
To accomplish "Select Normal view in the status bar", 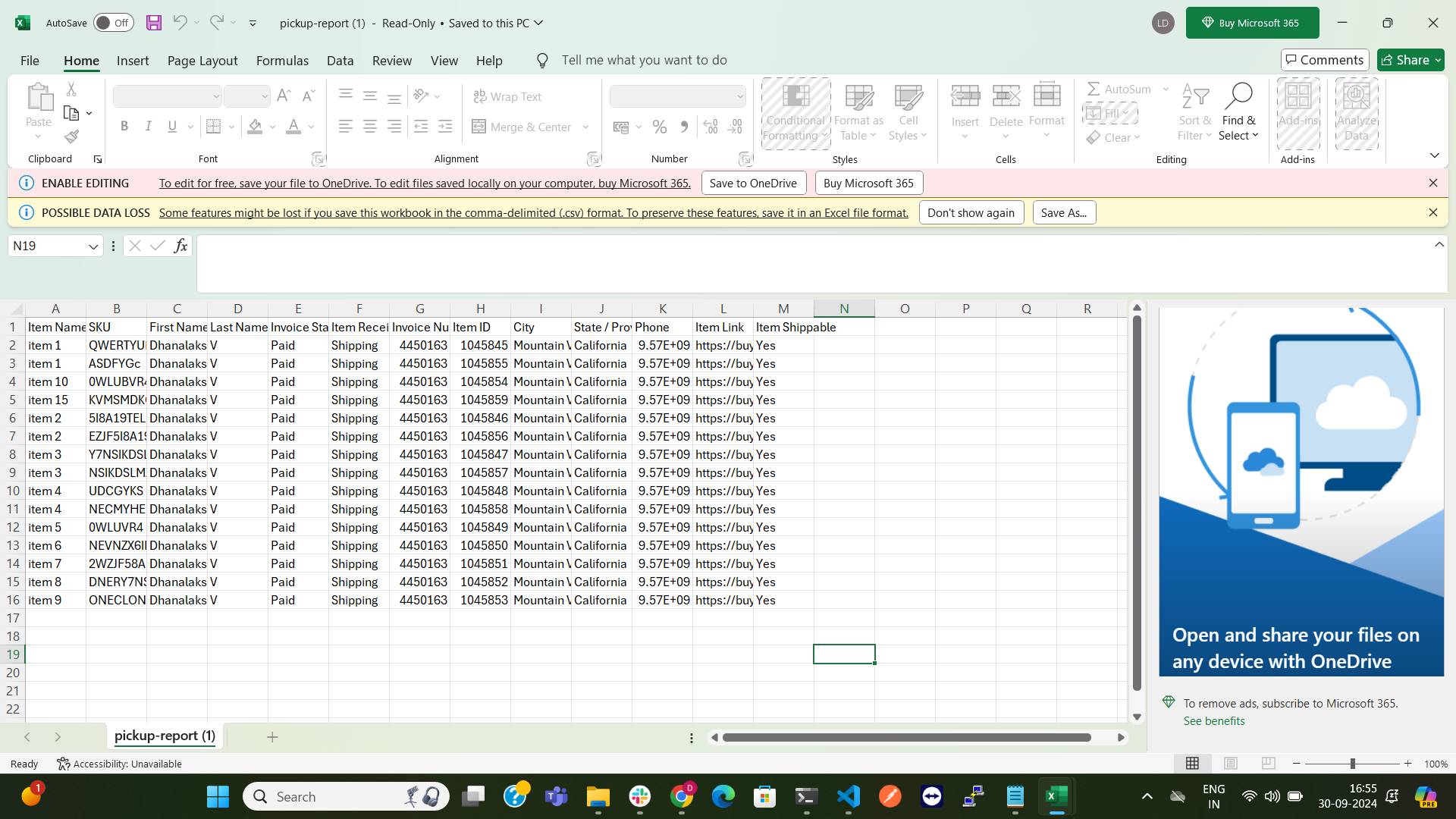I will point(1192,763).
